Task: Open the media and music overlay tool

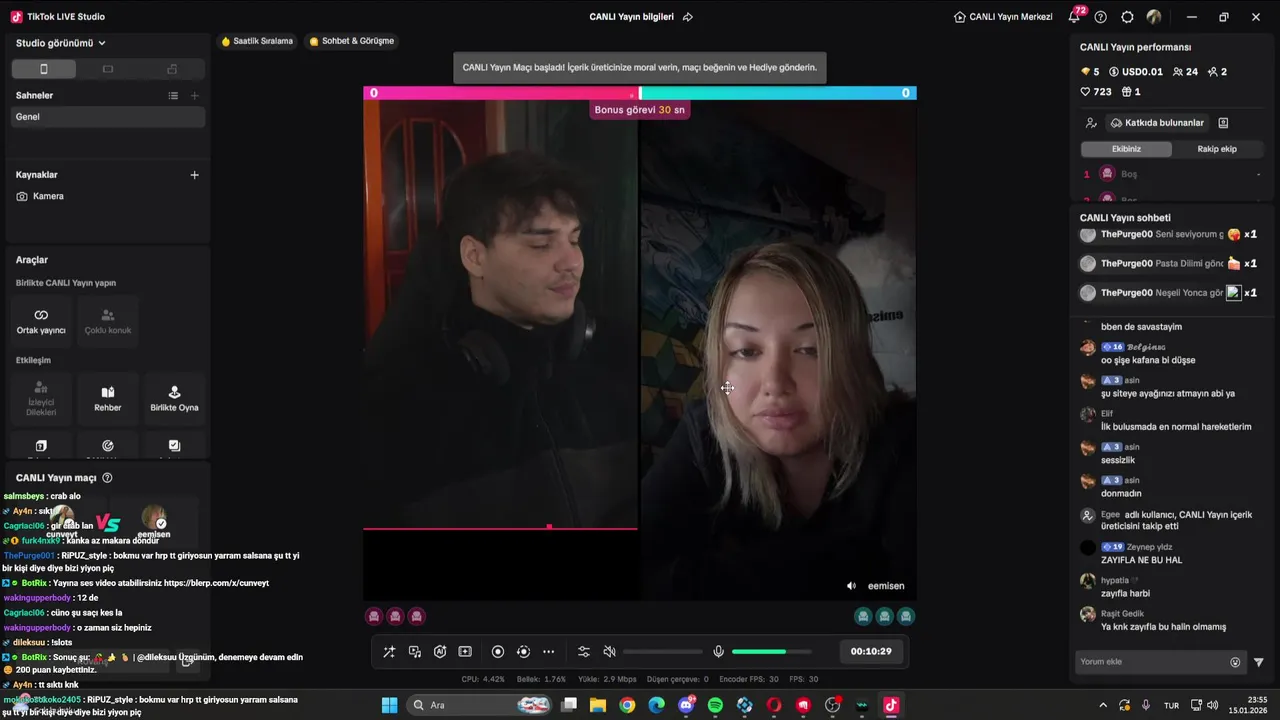Action: tap(415, 652)
